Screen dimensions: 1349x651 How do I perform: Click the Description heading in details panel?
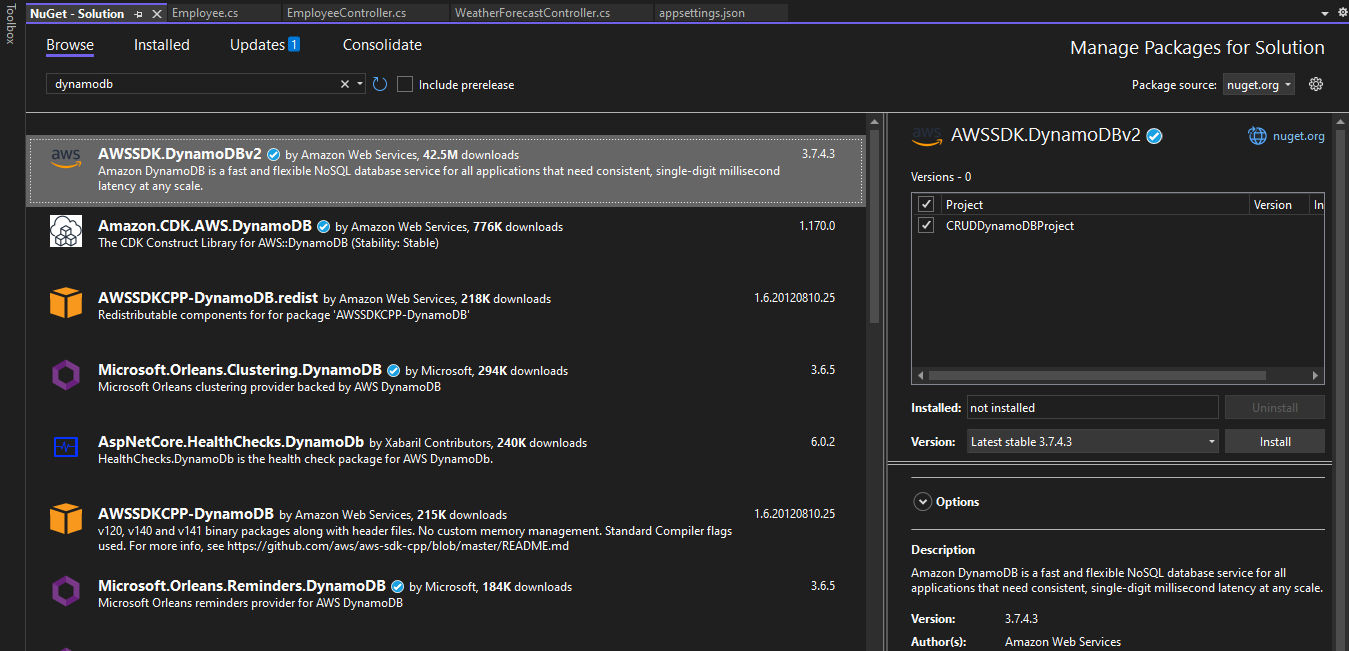pos(943,550)
